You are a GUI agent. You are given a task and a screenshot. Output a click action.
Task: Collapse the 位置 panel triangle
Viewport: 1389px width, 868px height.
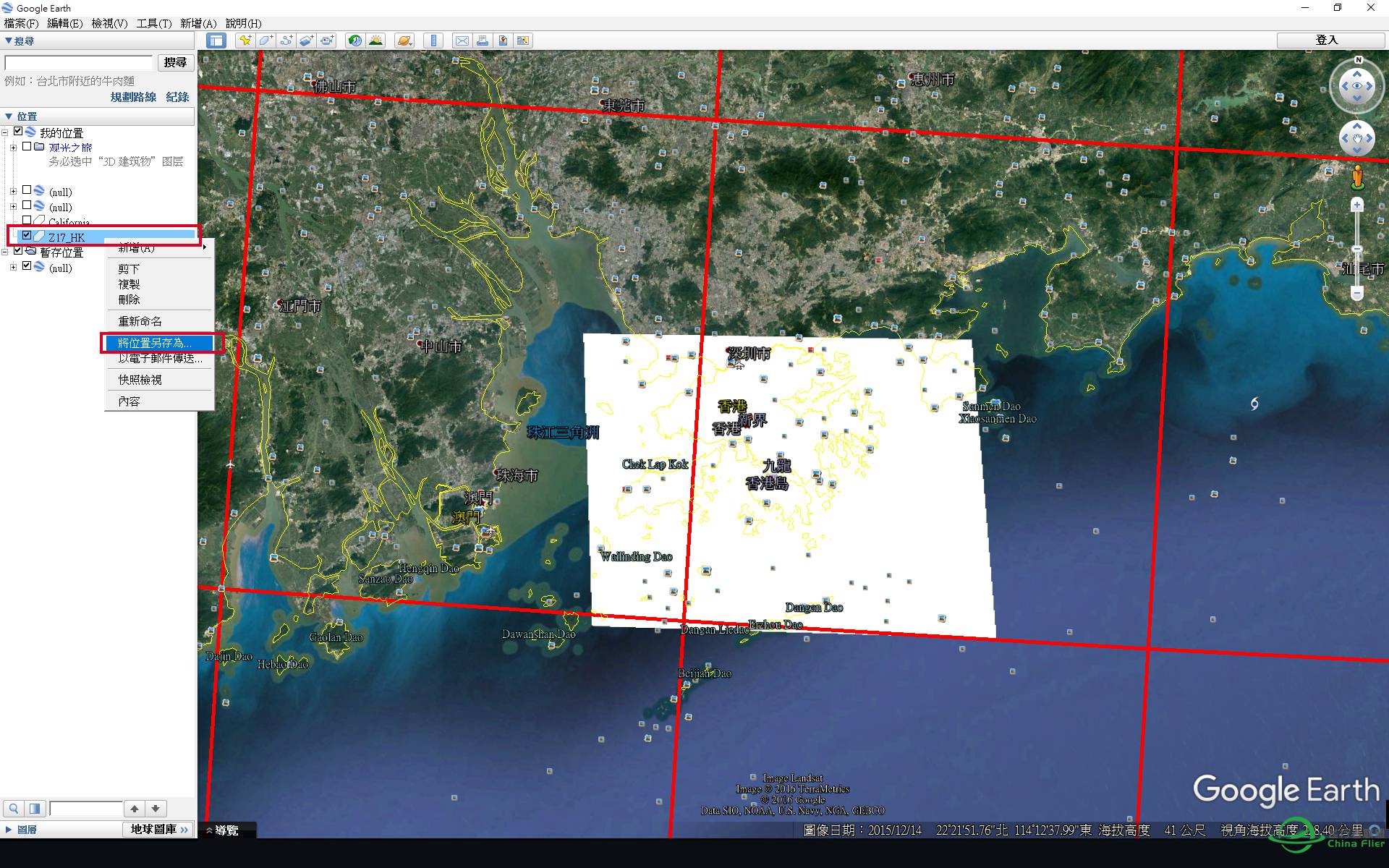coord(8,116)
